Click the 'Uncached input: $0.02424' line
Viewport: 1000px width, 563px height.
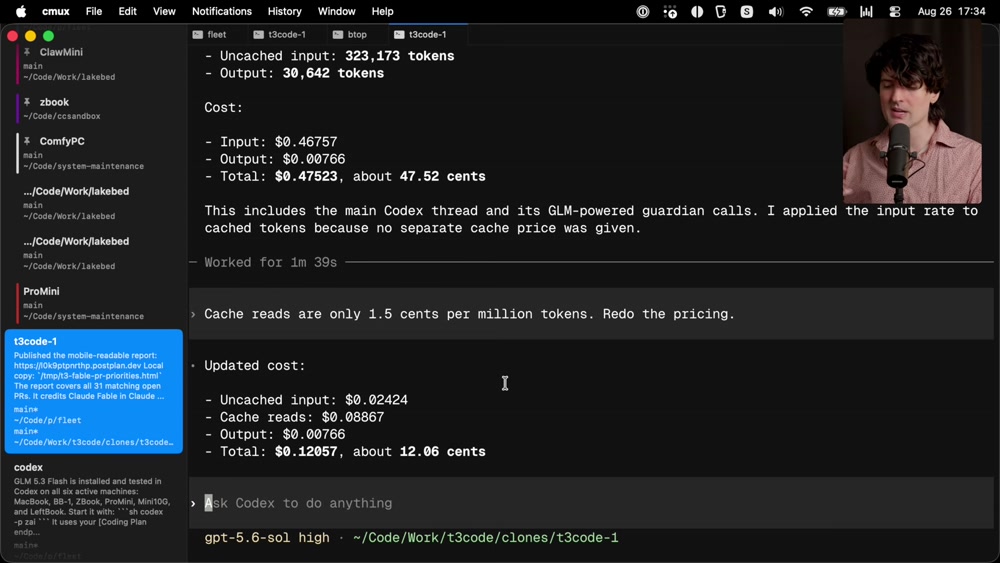[x=306, y=400]
